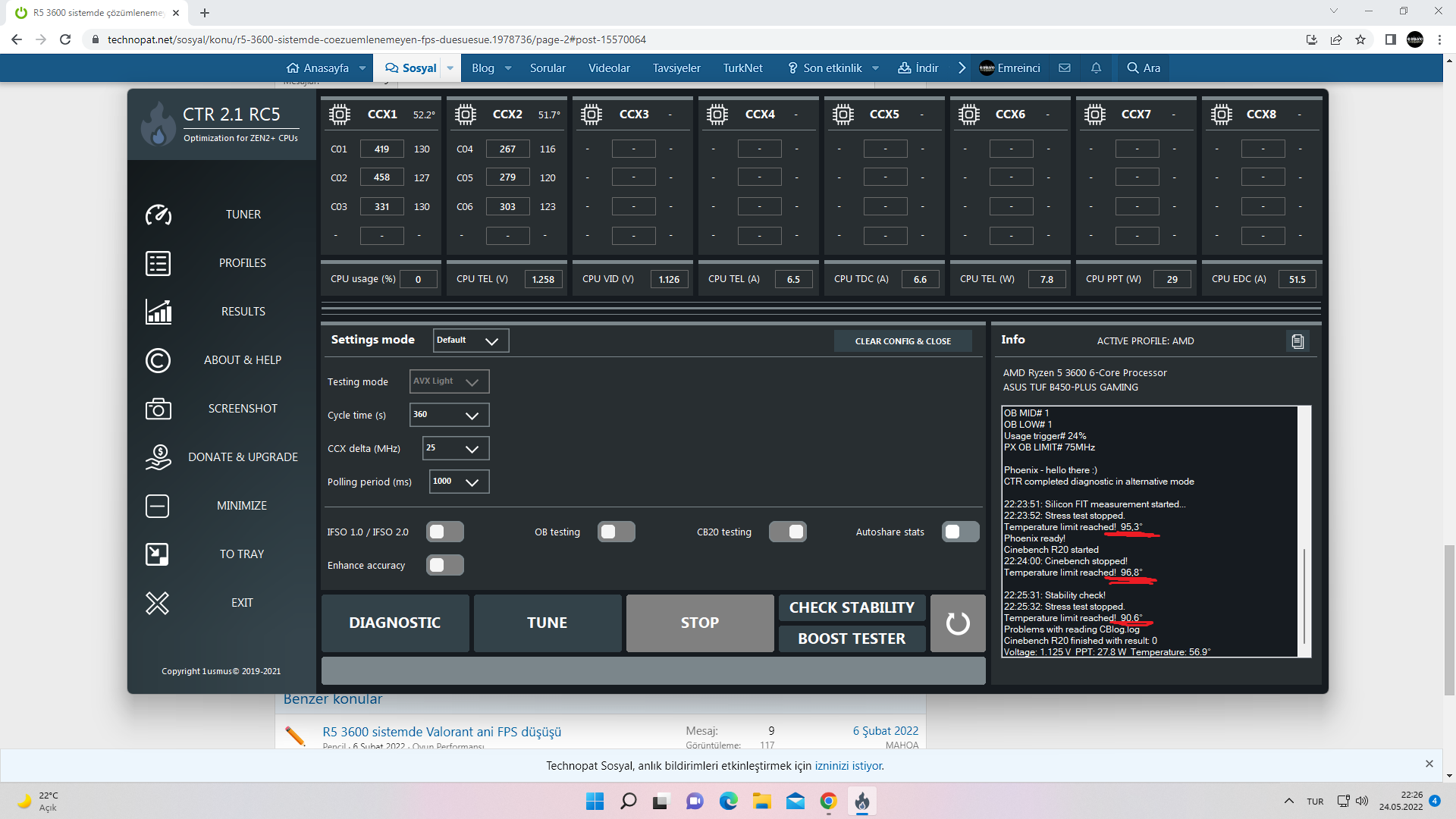Click the To Tray arrow icon
The width and height of the screenshot is (1456, 819).
[158, 554]
